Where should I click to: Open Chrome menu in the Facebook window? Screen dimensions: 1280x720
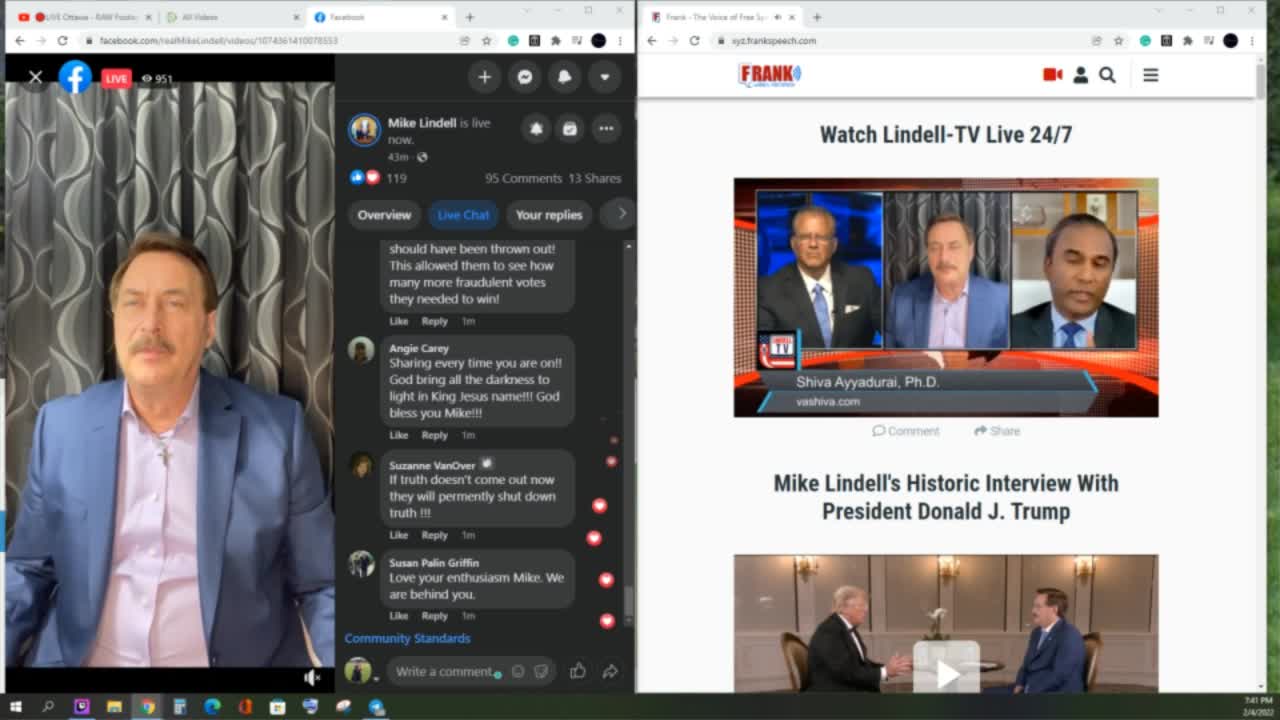[x=620, y=41]
